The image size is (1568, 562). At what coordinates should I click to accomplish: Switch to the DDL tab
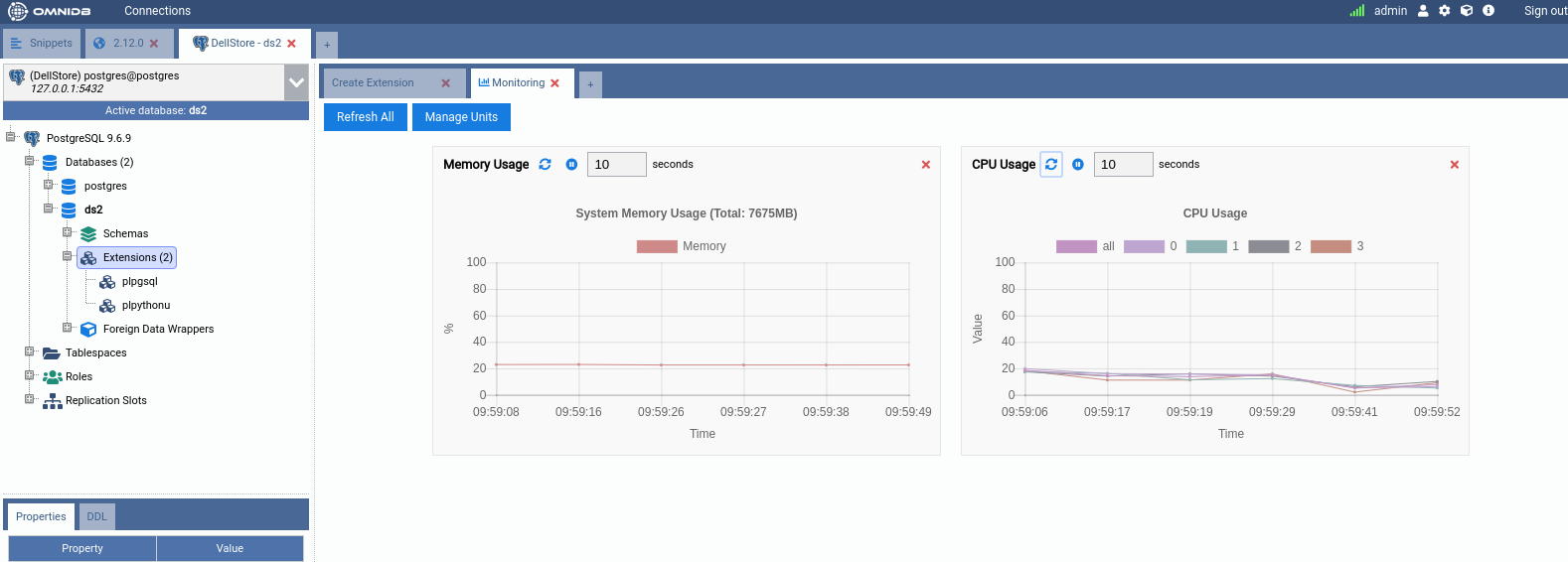[96, 516]
